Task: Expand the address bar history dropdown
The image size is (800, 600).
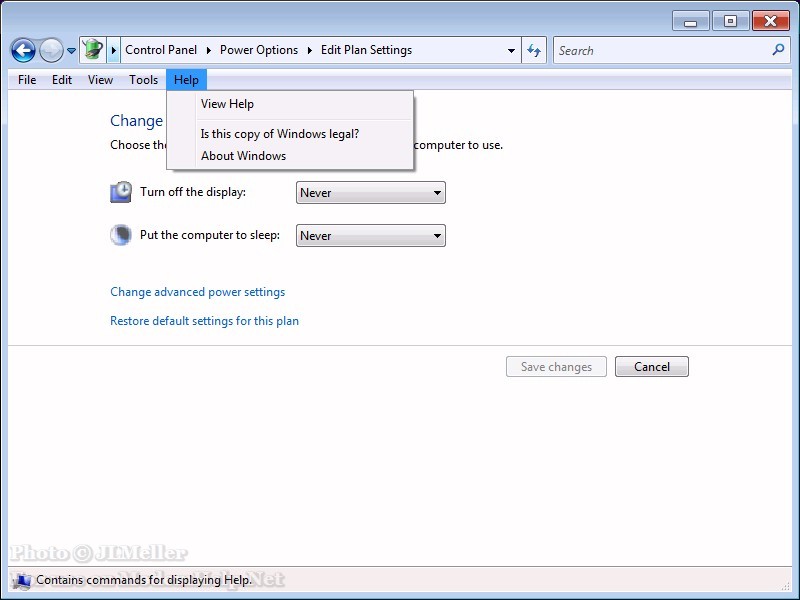Action: 512,50
